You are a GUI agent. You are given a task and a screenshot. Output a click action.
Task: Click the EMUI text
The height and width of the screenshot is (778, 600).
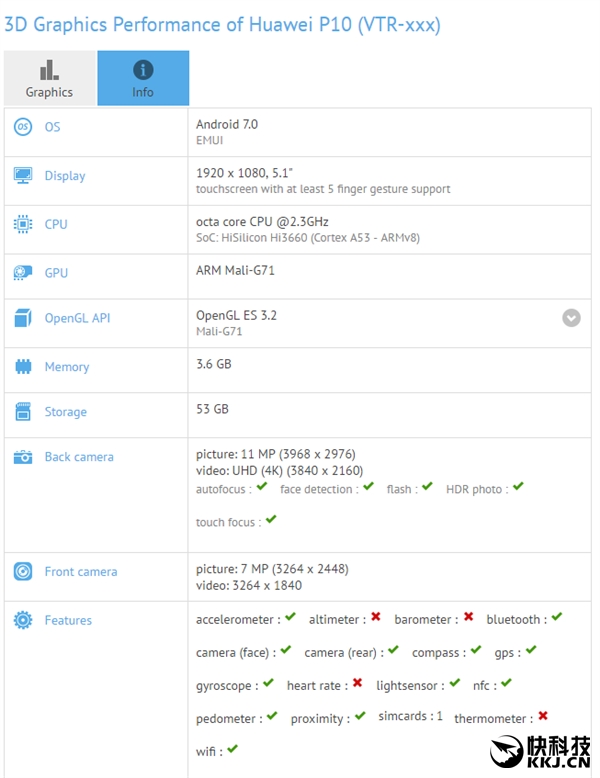[209, 140]
